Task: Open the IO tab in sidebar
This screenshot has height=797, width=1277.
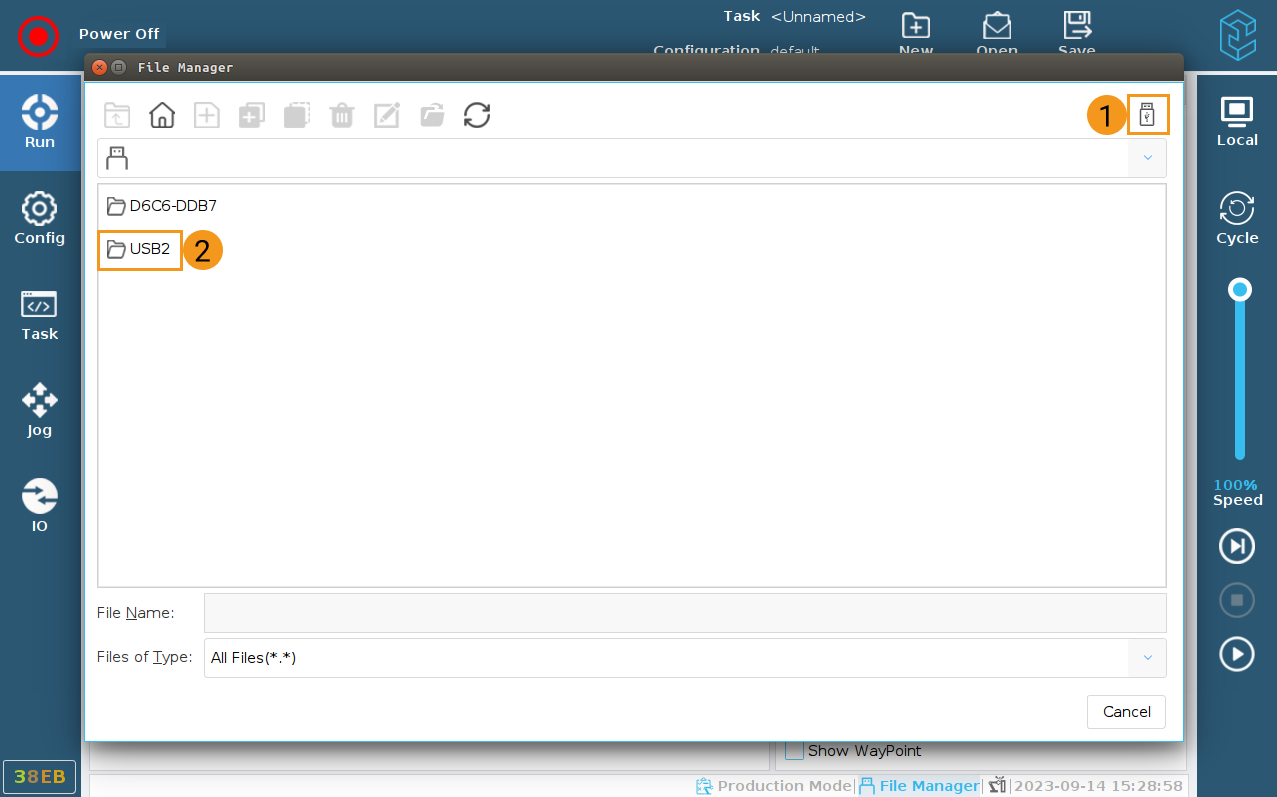Action: pos(40,506)
